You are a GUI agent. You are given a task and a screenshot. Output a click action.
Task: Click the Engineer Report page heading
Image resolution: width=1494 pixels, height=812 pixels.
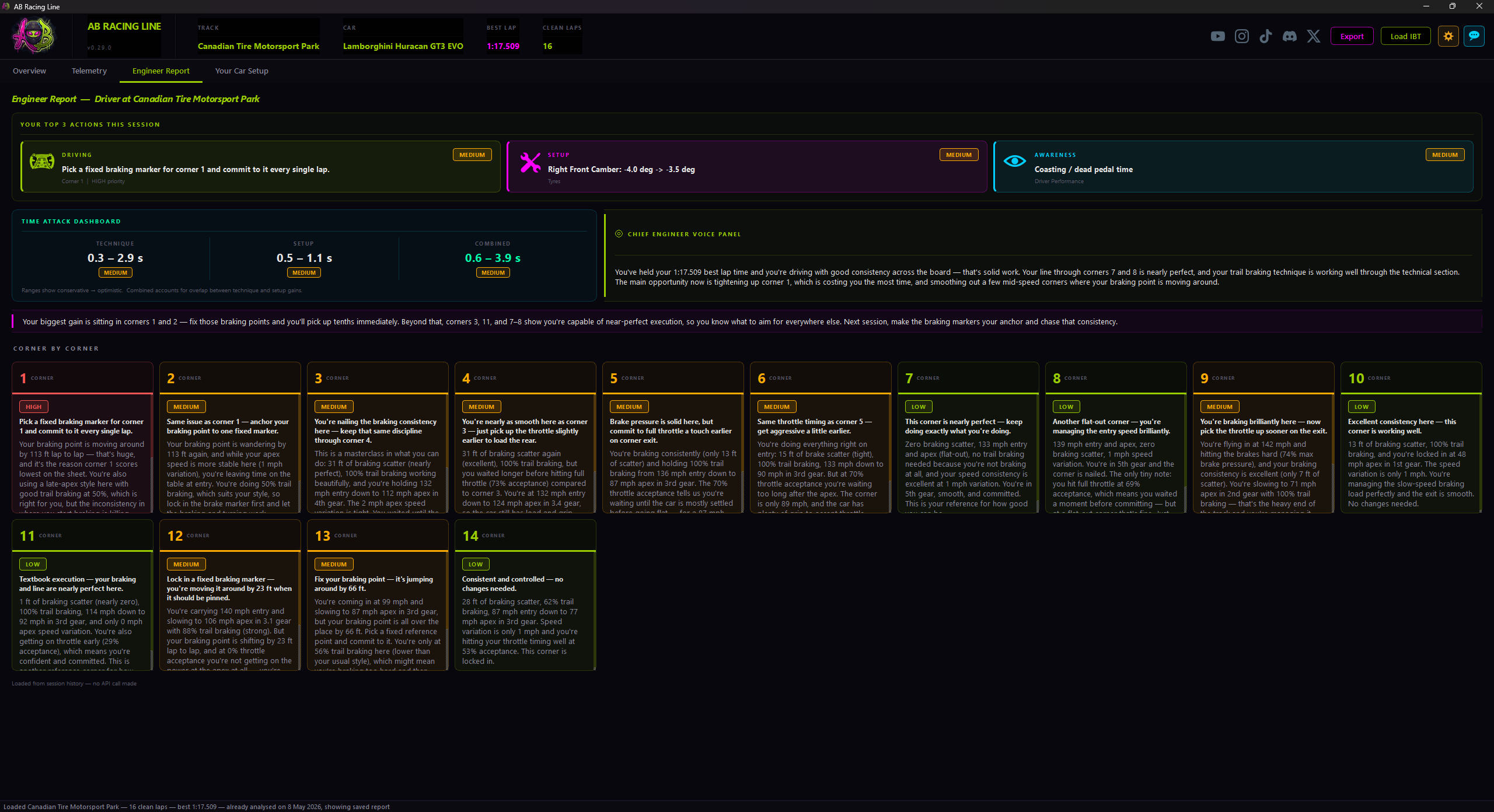tap(136, 99)
